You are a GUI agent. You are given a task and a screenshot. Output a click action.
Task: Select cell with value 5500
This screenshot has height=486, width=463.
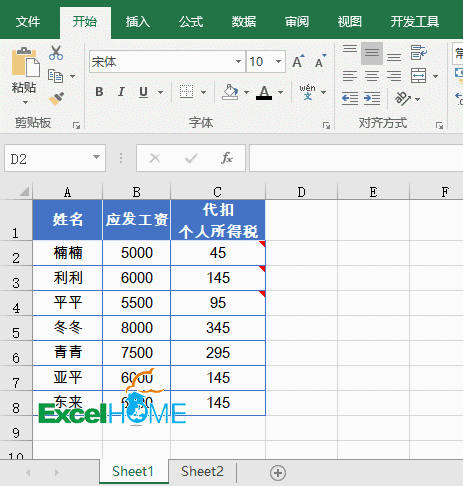[x=137, y=303]
